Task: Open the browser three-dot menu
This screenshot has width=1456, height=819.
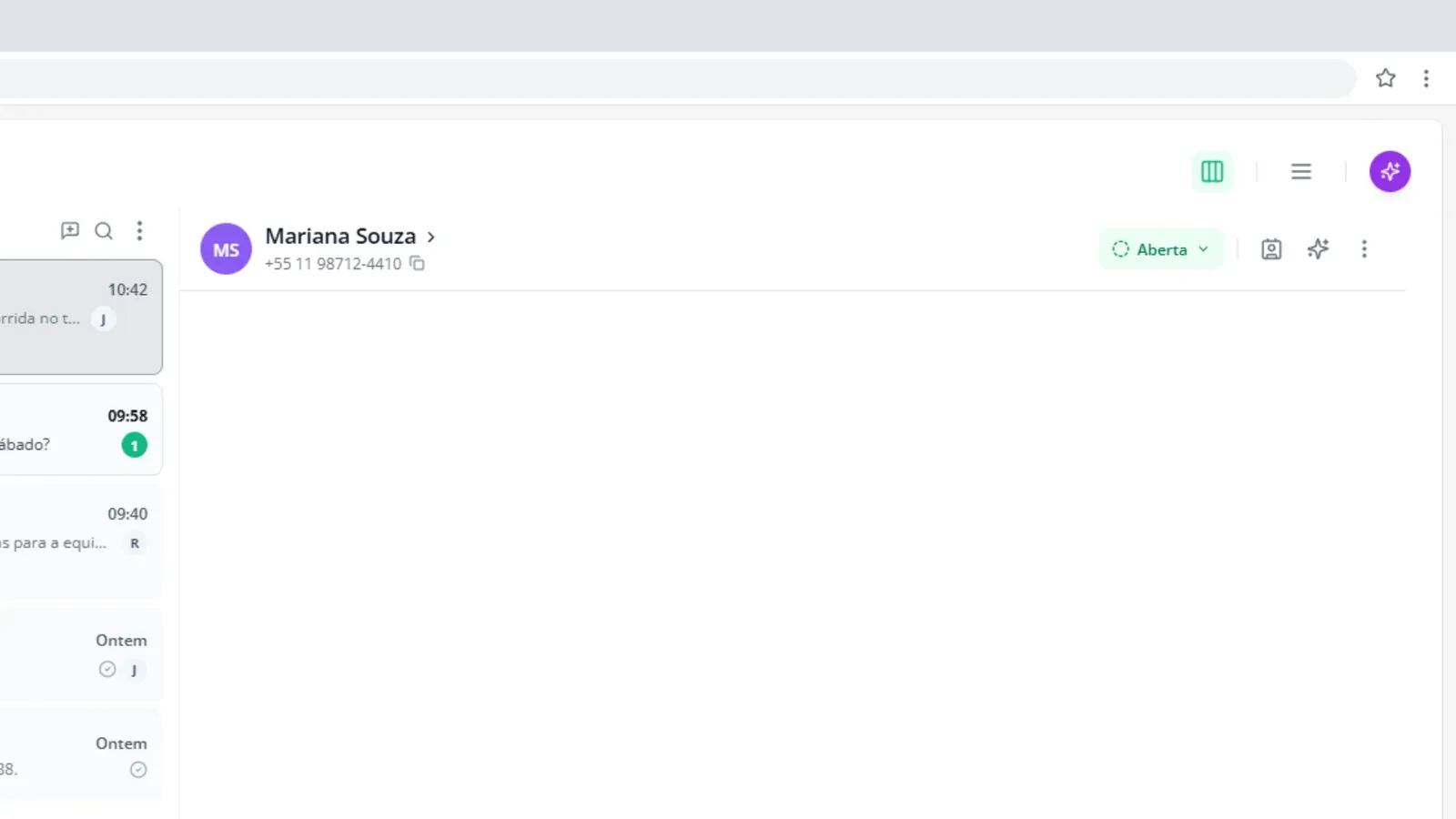Action: [x=1426, y=78]
